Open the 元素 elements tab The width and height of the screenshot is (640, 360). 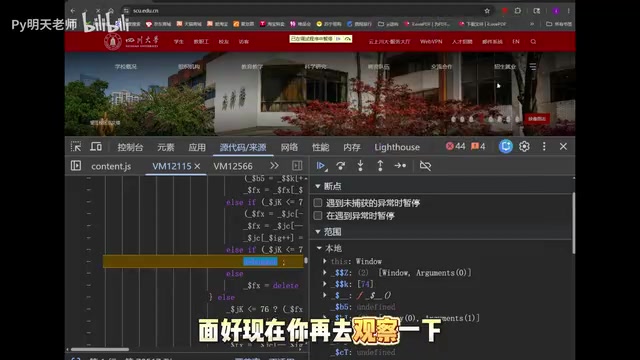(x=166, y=147)
